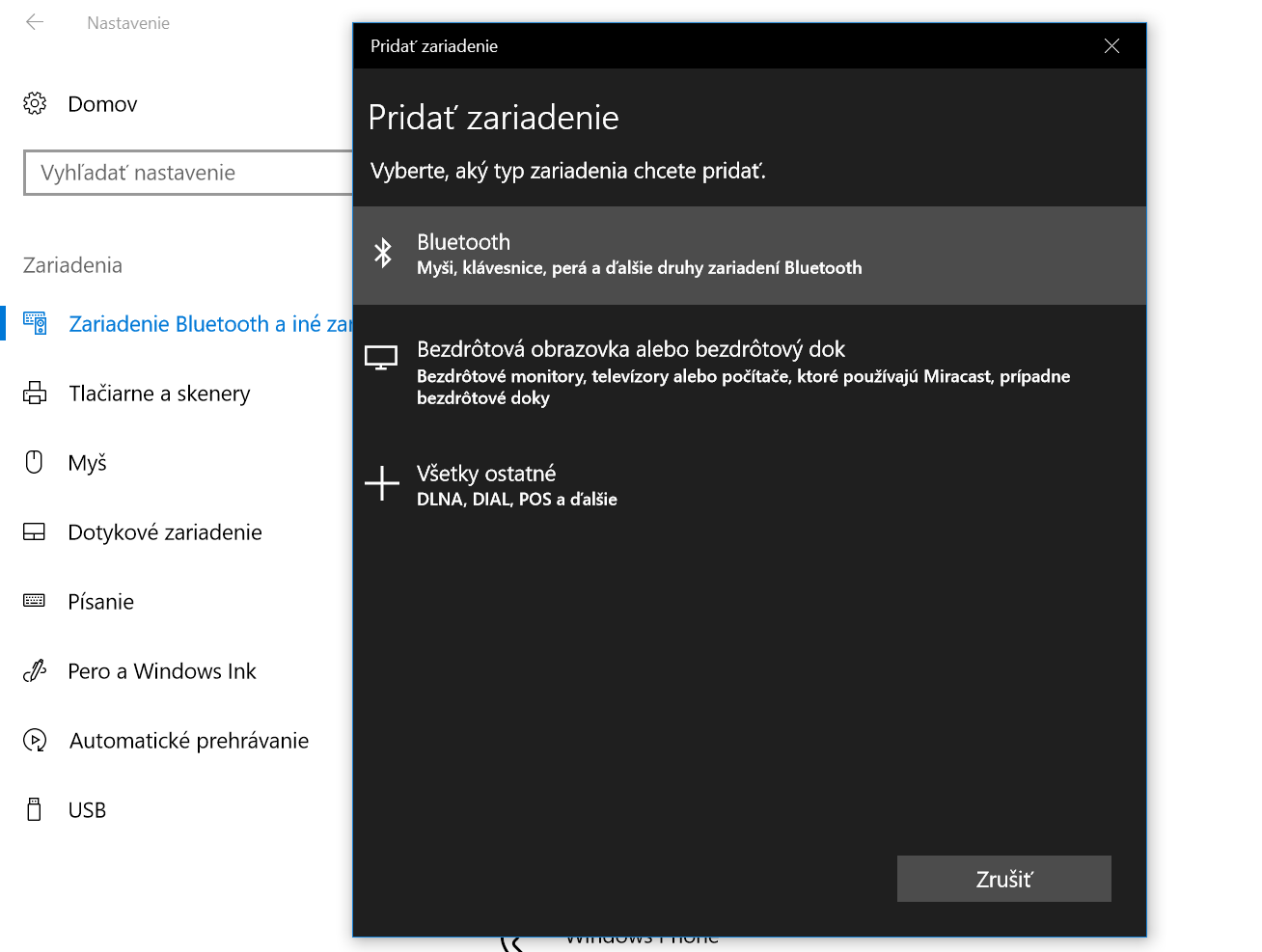Click the pen icon in sidebar
The height and width of the screenshot is (952, 1262).
tap(35, 670)
